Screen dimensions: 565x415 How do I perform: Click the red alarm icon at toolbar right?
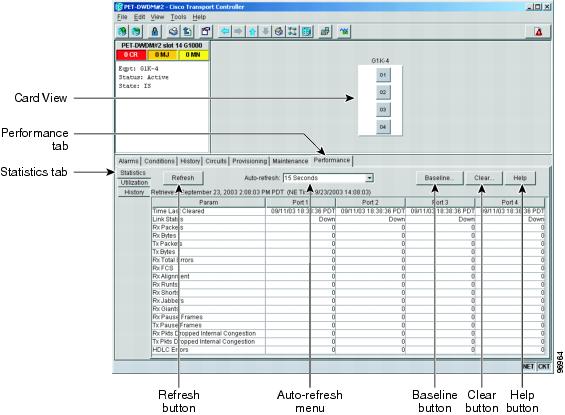tap(539, 32)
